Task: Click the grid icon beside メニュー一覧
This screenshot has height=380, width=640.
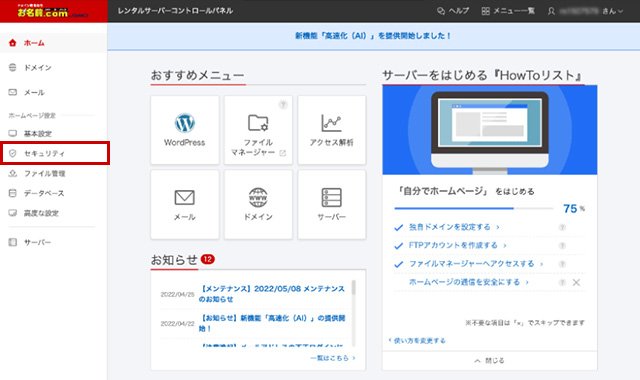Action: pyautogui.click(x=485, y=11)
